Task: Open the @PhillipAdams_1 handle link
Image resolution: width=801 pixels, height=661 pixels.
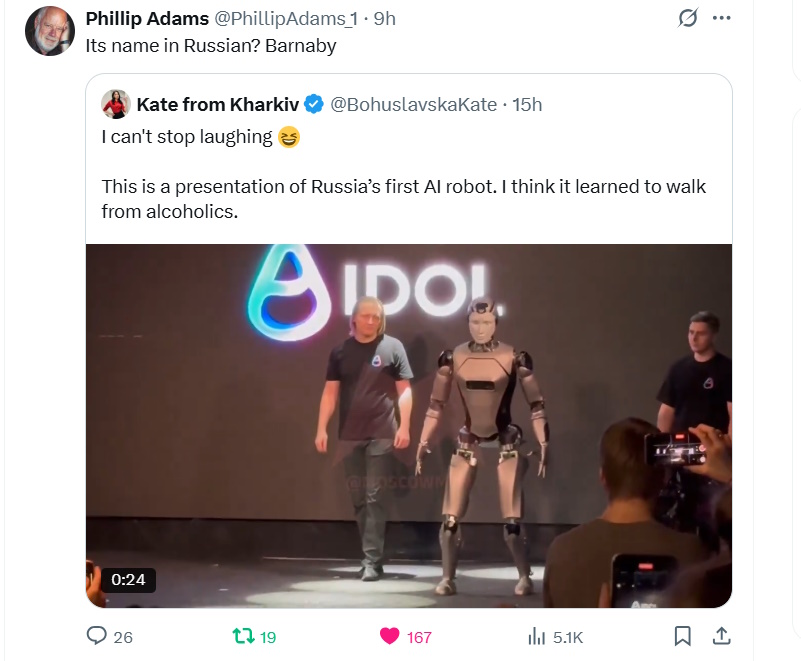Action: tap(286, 19)
